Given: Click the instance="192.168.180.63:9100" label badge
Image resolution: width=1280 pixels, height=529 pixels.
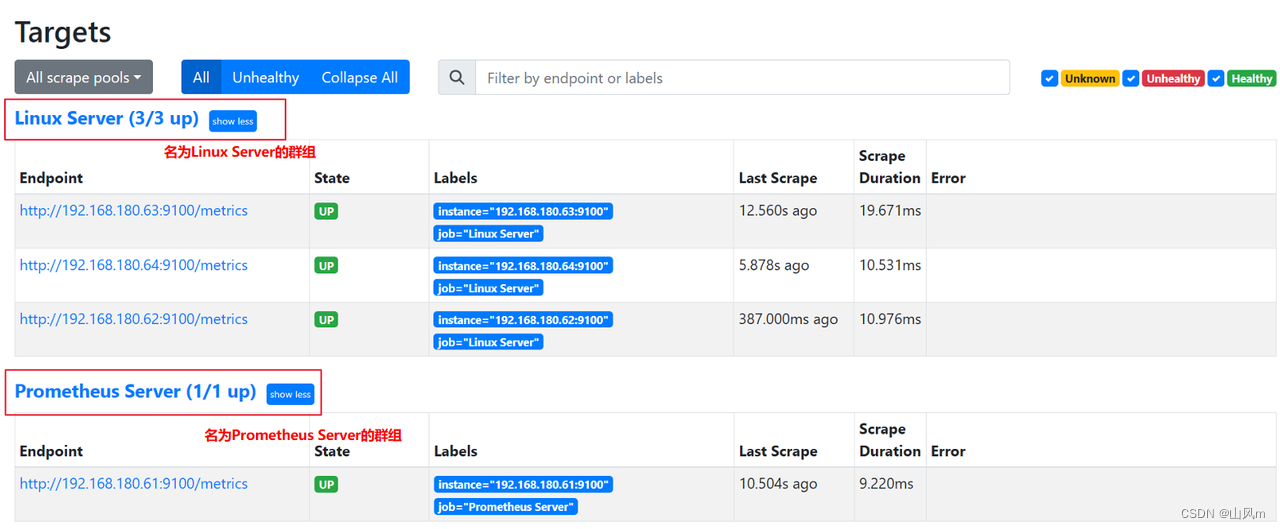Looking at the screenshot, I should 523,211.
